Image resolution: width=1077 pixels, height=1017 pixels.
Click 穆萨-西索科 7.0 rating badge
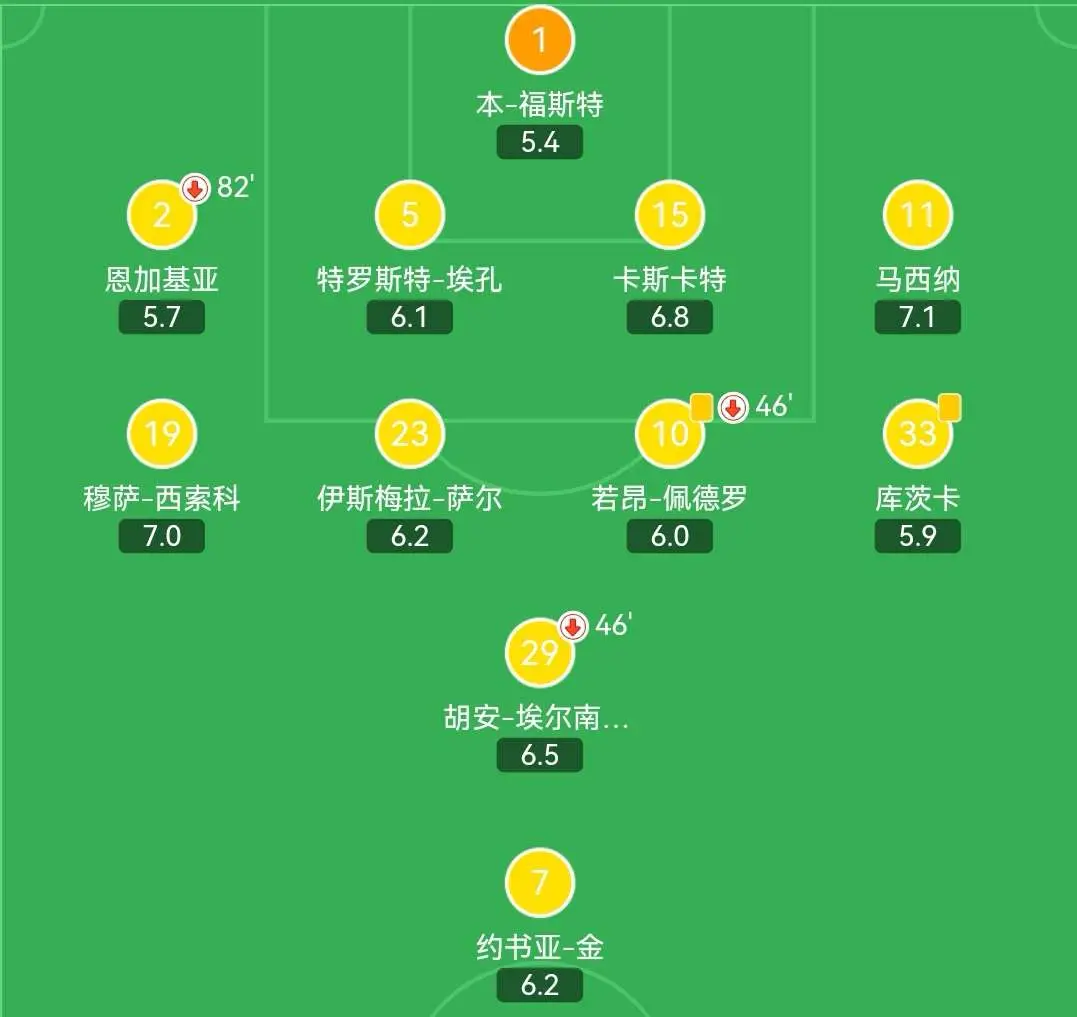pyautogui.click(x=162, y=536)
